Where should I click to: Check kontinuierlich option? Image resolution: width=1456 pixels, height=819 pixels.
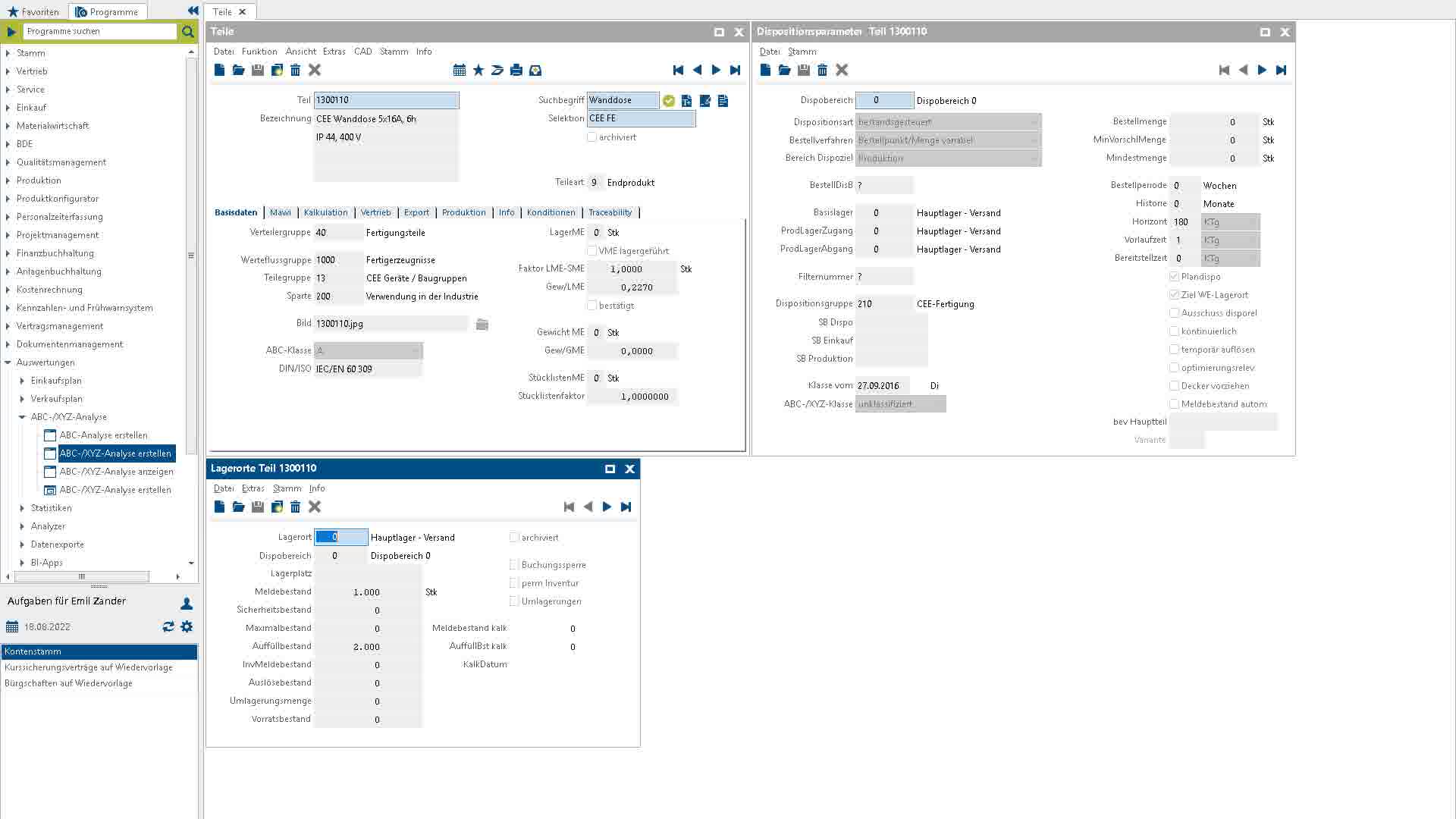coord(1174,331)
